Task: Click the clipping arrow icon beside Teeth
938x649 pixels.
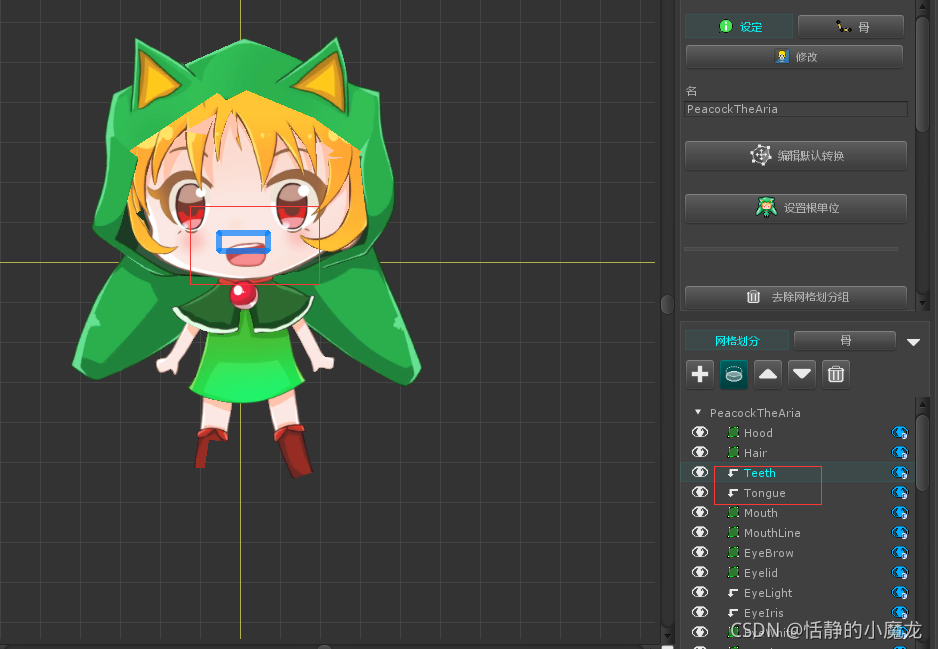Action: pyautogui.click(x=733, y=473)
